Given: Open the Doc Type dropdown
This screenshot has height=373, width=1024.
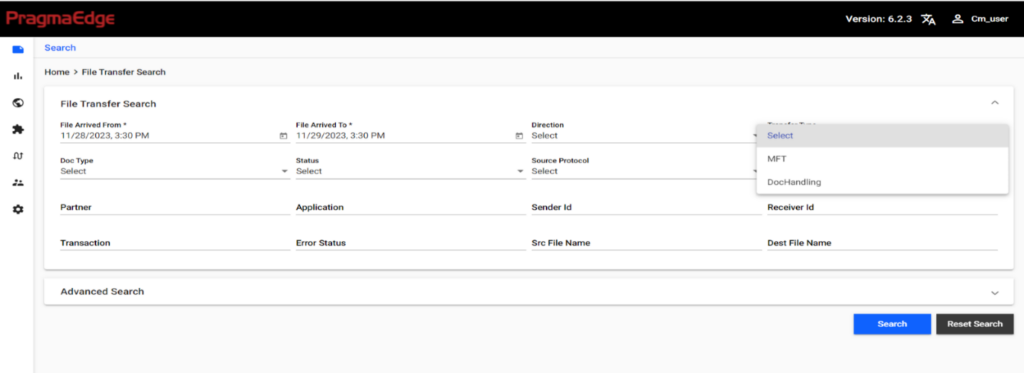Looking at the screenshot, I should tap(174, 171).
